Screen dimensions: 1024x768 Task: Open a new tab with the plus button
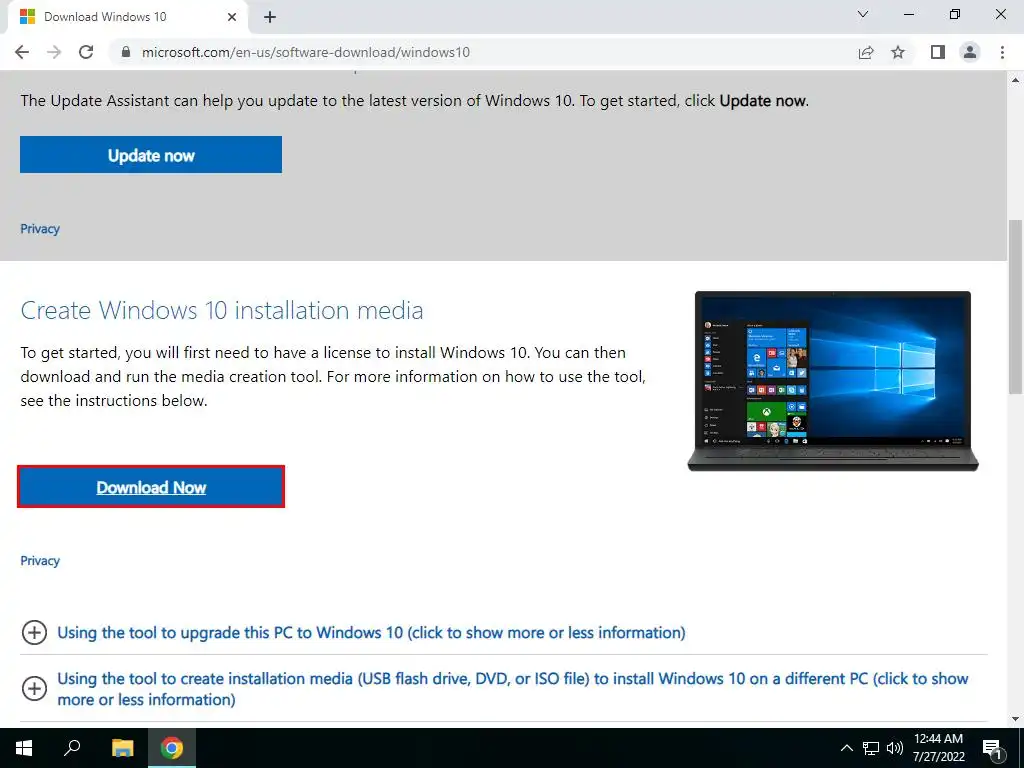[270, 17]
